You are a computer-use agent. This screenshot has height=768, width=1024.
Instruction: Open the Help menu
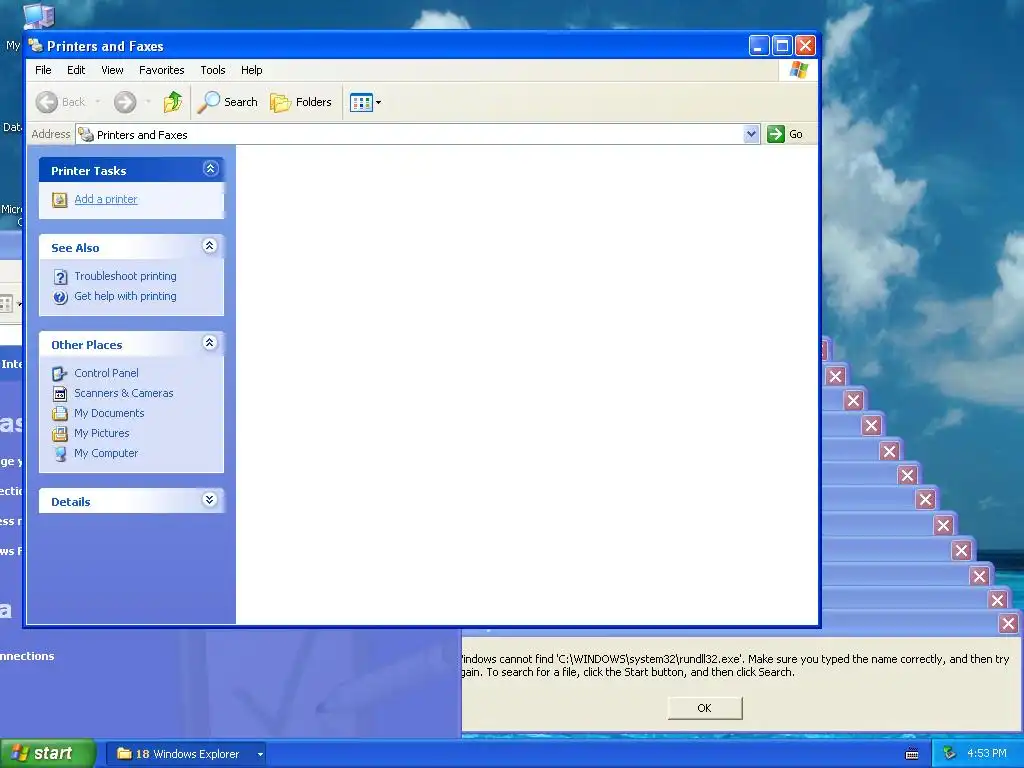pos(251,70)
